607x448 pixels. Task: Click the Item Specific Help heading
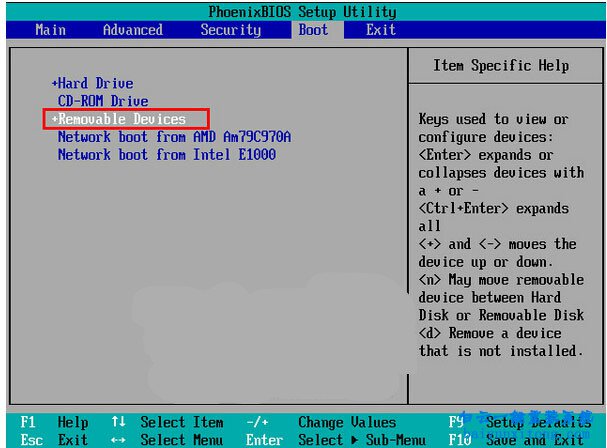point(501,66)
